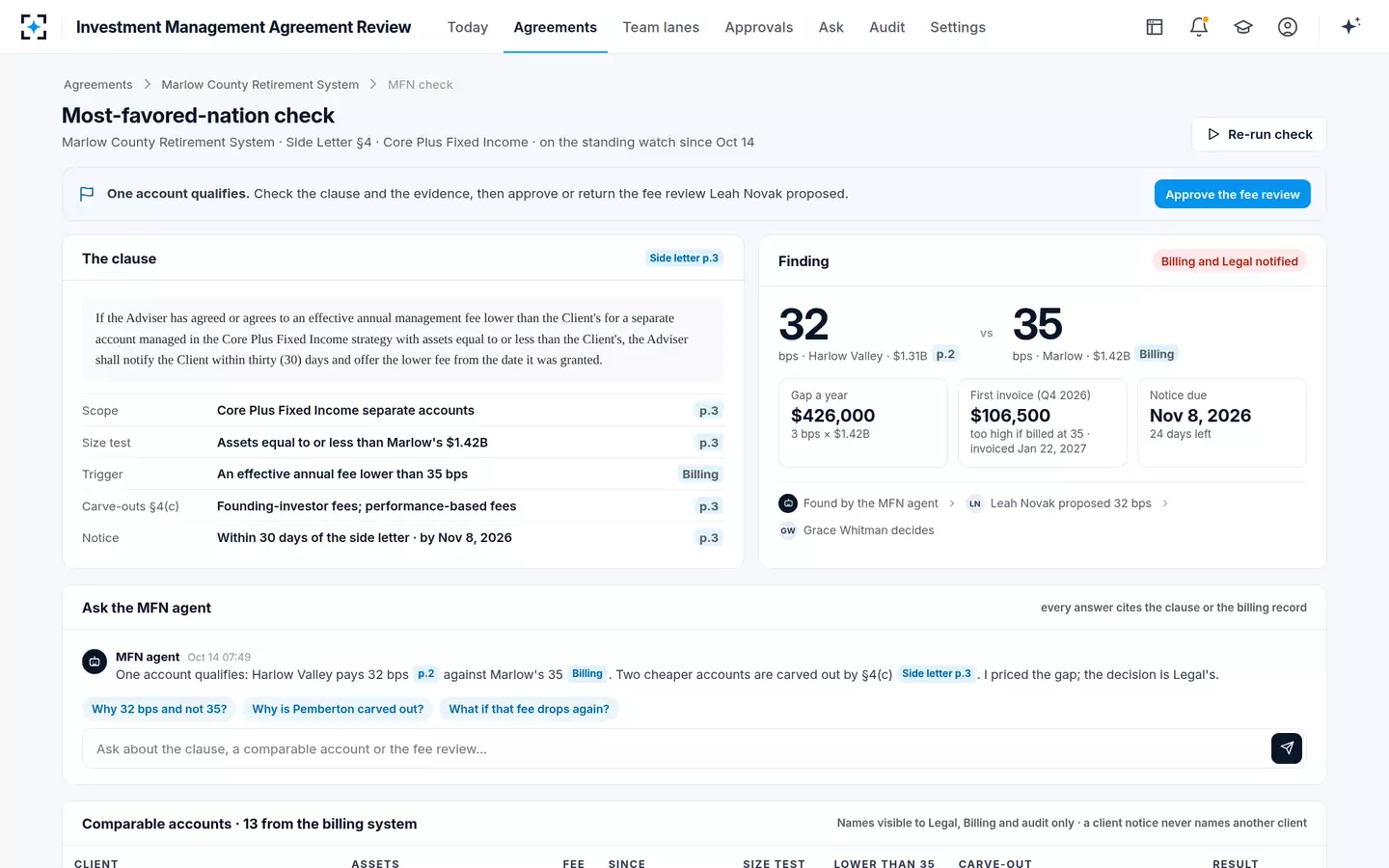This screenshot has width=1389, height=868.
Task: Approve the fee review
Action: (1233, 194)
